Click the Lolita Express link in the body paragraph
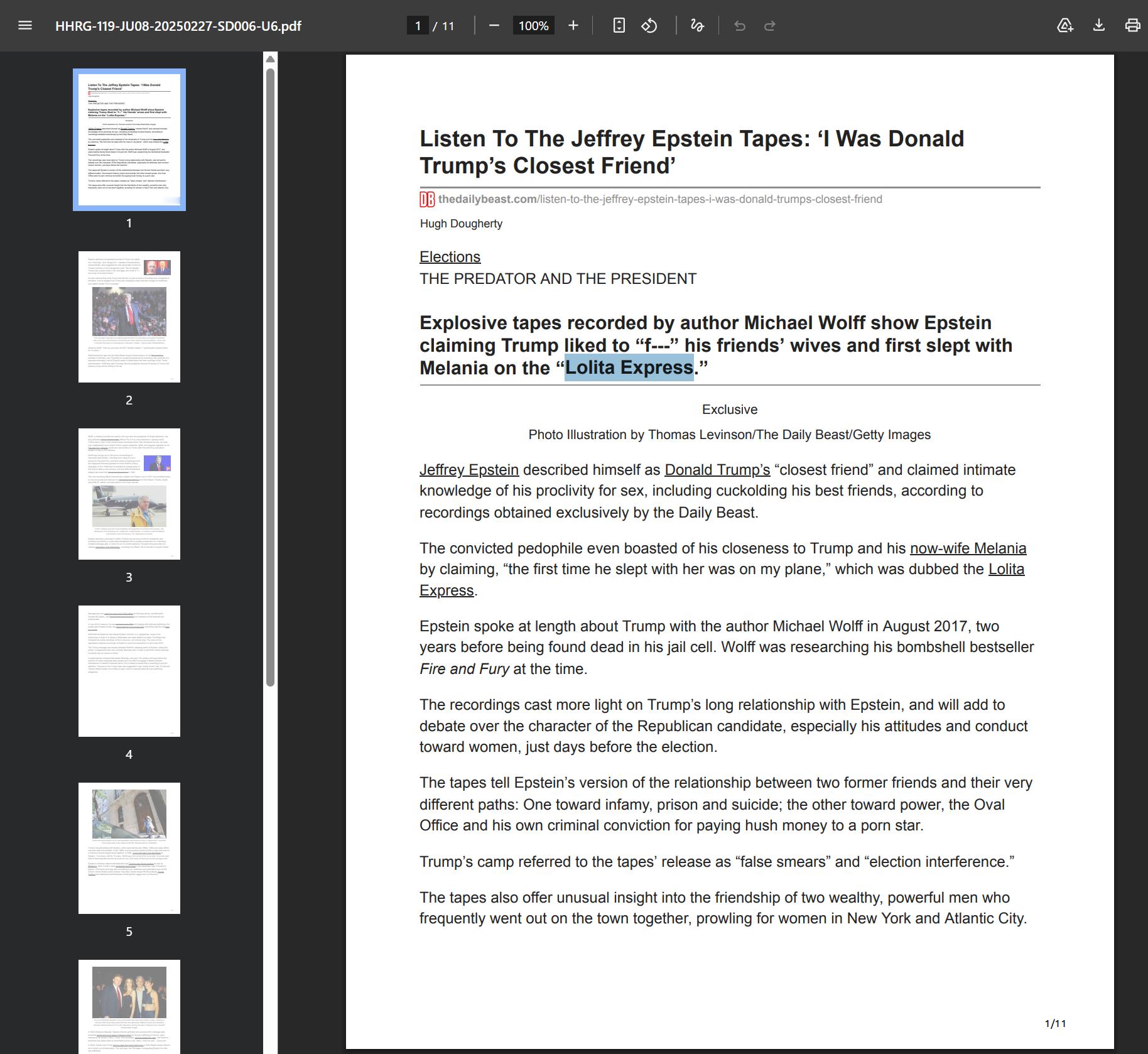Image resolution: width=1148 pixels, height=1054 pixels. pyautogui.click(x=1006, y=569)
